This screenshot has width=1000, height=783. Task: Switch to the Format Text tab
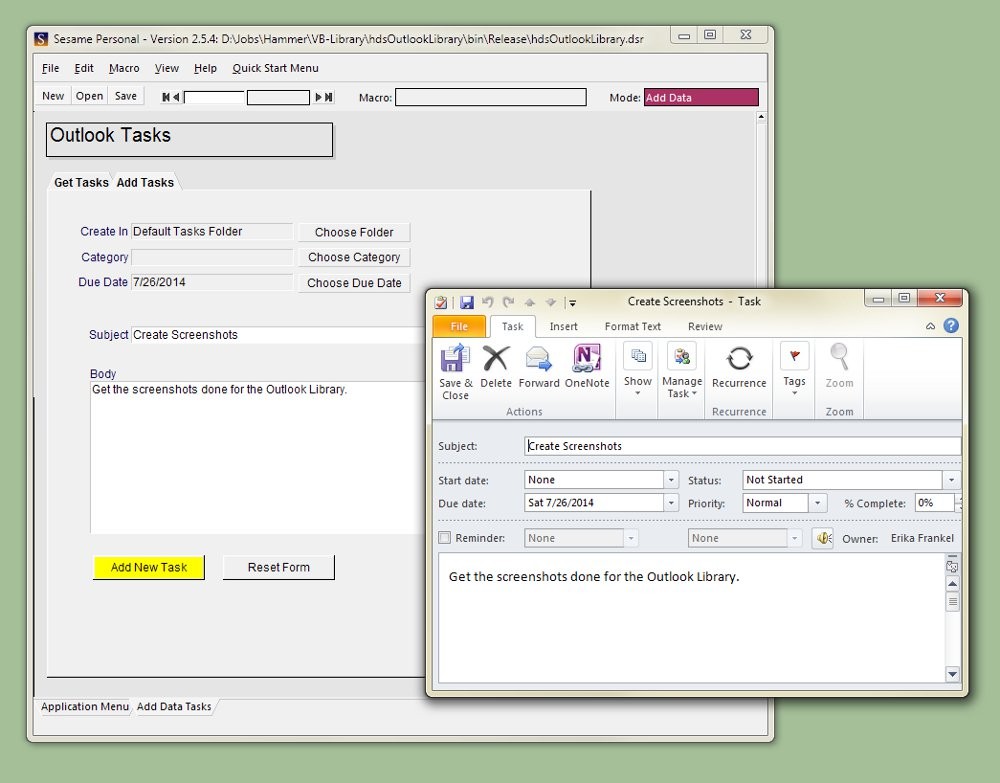(633, 326)
